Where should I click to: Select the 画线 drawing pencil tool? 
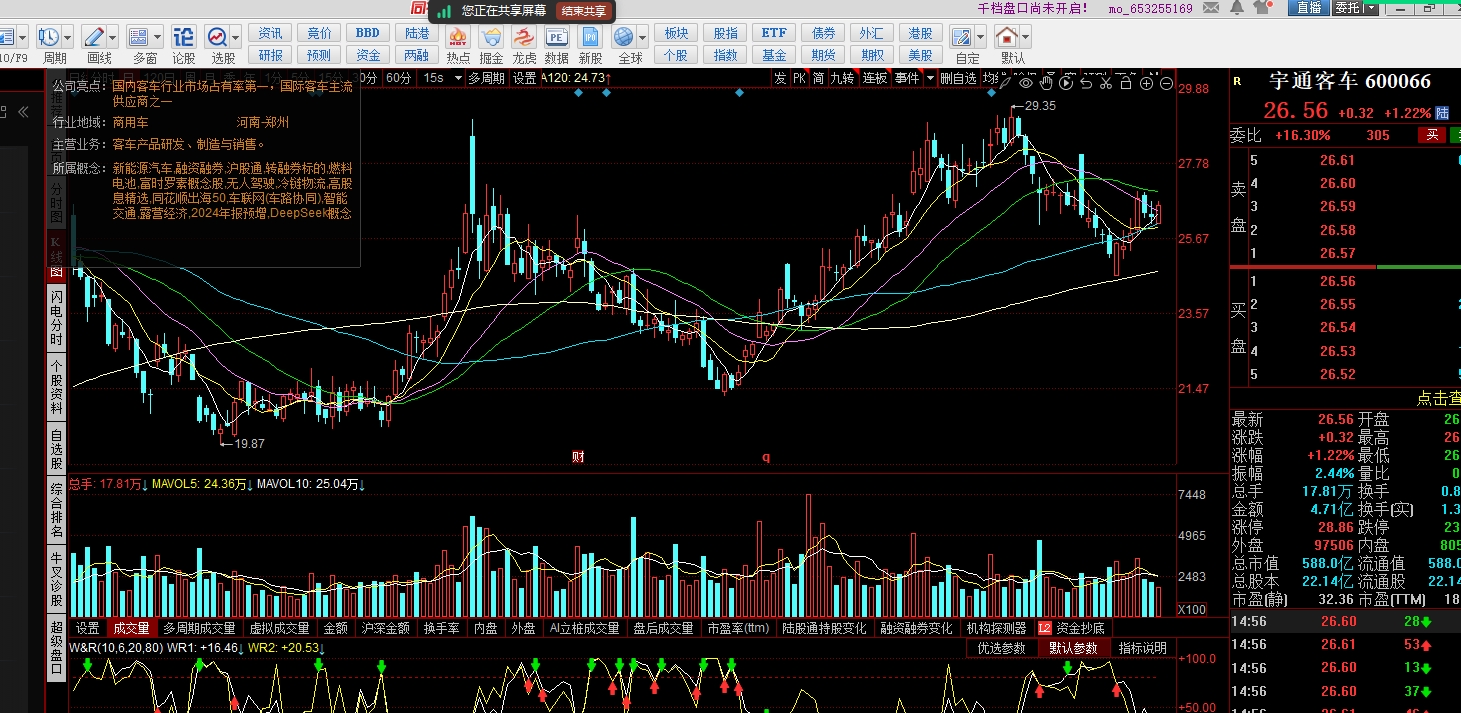pyautogui.click(x=95, y=38)
